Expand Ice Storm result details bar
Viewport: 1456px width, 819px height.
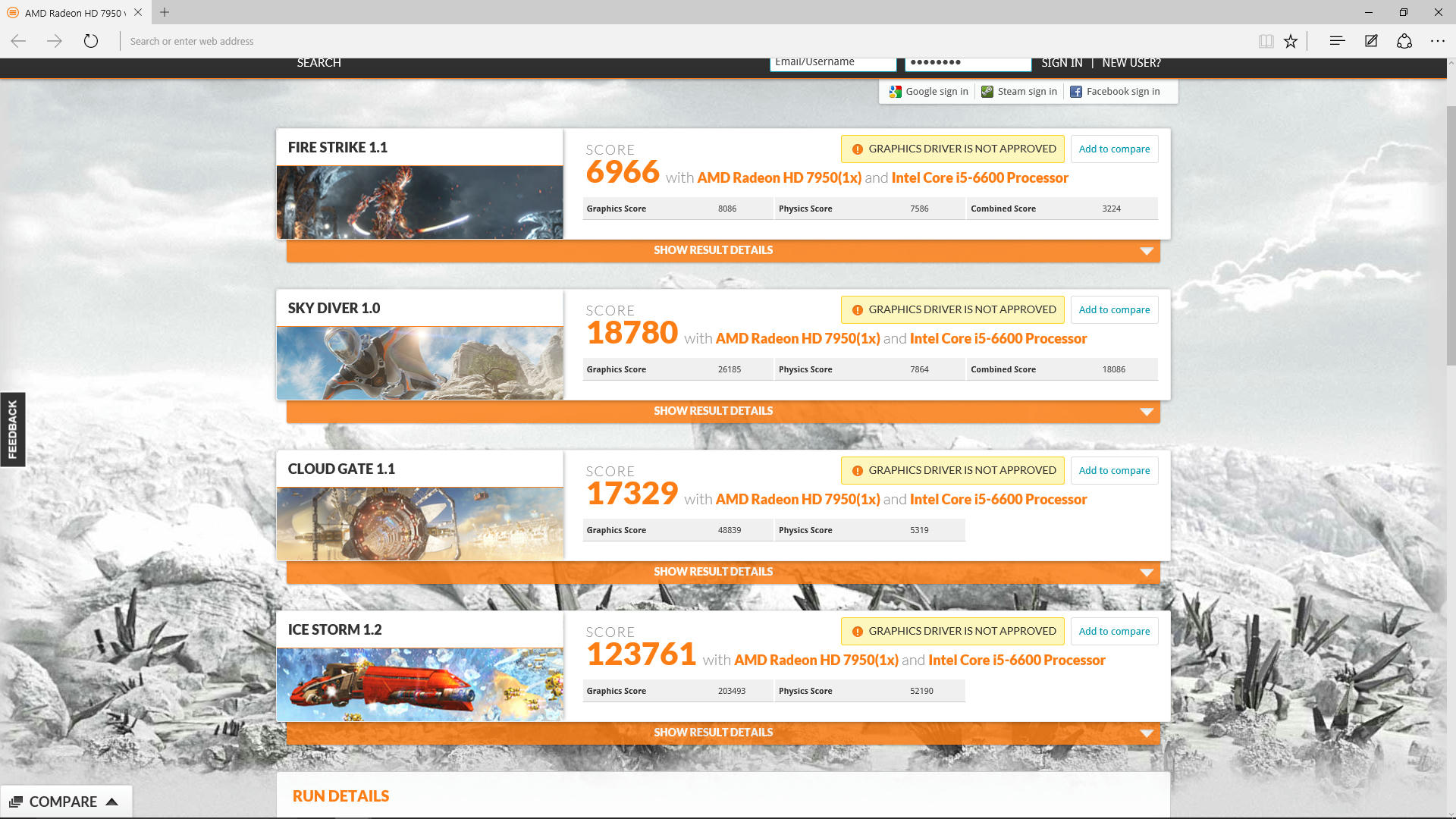pos(723,733)
